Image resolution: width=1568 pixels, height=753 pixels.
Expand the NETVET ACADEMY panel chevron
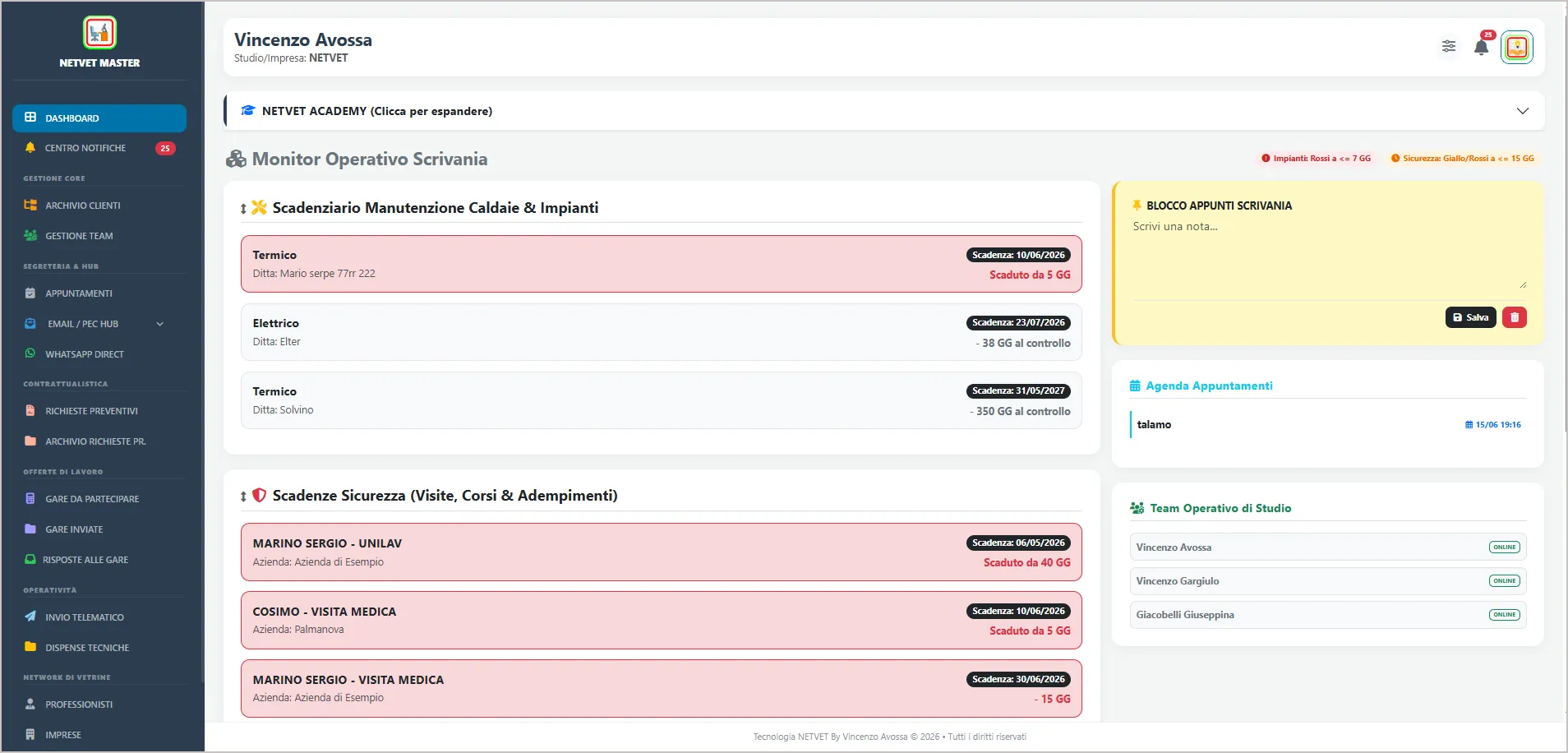pos(1523,111)
